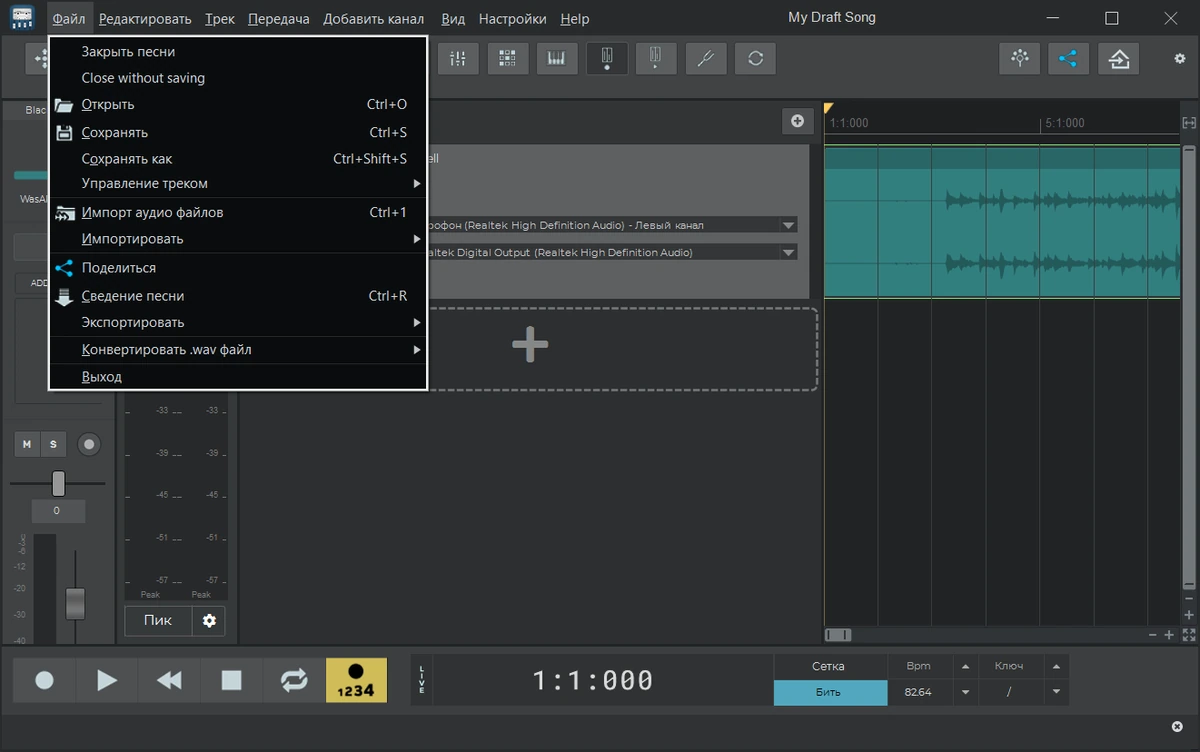Viewport: 1200px width, 752px height.
Task: Mute the channel with M button
Action: coord(27,444)
